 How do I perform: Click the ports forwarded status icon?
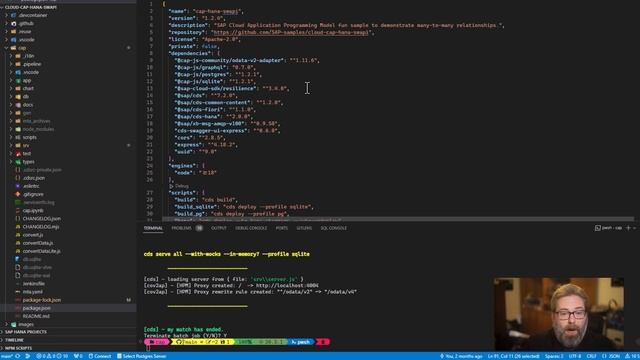(x=78, y=356)
